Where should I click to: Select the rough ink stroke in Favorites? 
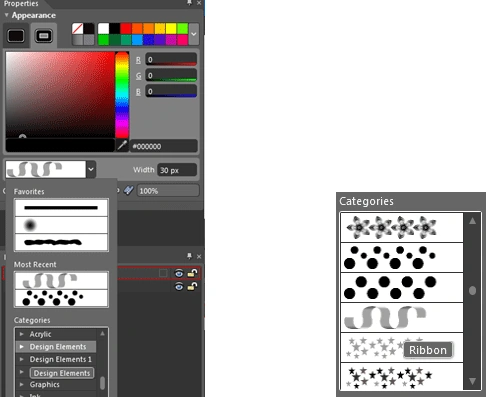(x=61, y=242)
